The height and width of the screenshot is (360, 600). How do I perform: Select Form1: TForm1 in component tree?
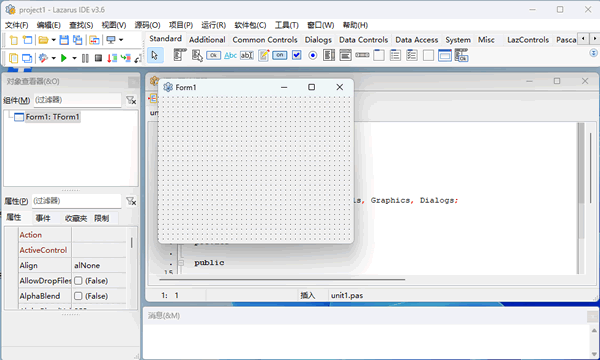coord(52,117)
